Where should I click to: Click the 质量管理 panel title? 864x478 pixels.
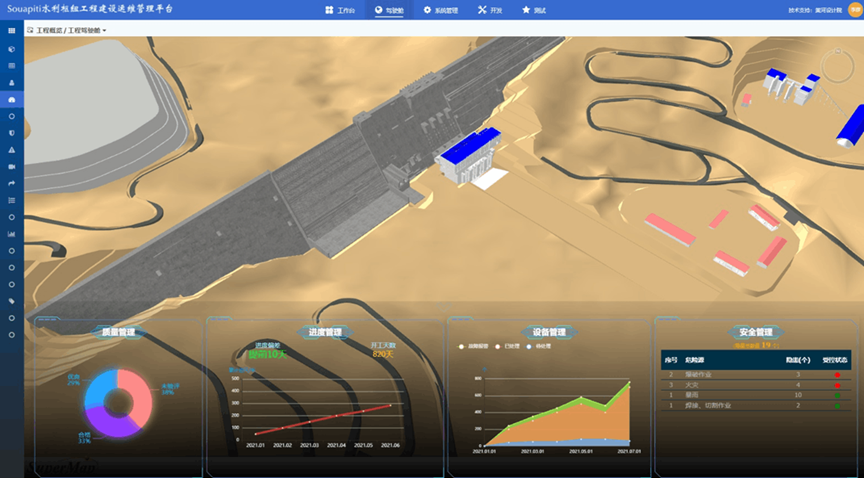(x=118, y=332)
